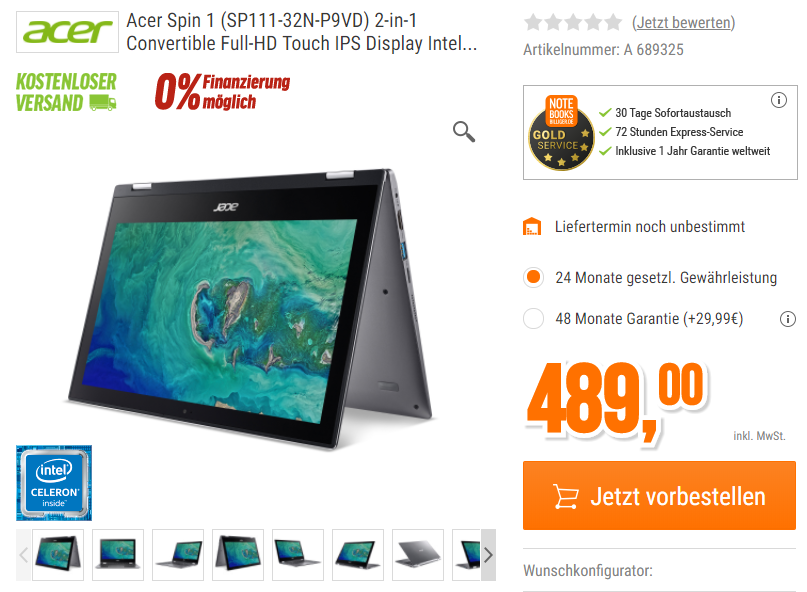
Task: Select 48 Monate Garantie option
Action: [533, 319]
